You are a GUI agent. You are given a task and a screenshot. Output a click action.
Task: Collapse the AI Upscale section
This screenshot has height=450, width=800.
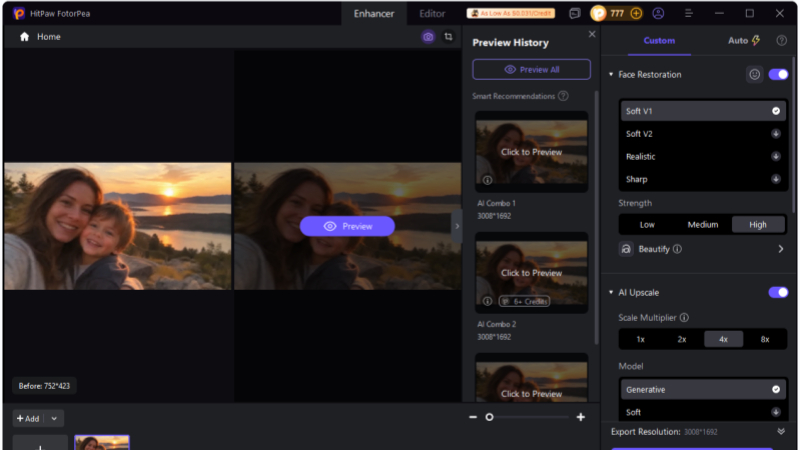[611, 292]
